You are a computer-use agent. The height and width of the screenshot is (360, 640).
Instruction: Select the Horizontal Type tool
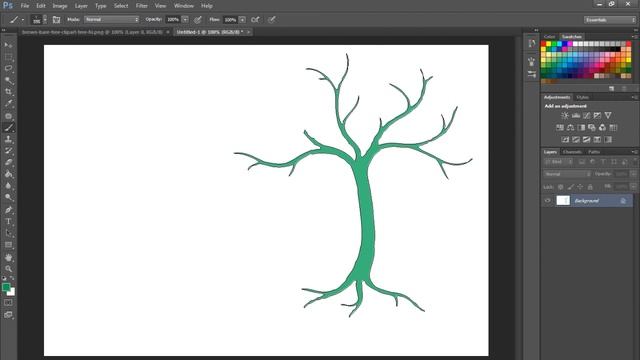(x=8, y=221)
